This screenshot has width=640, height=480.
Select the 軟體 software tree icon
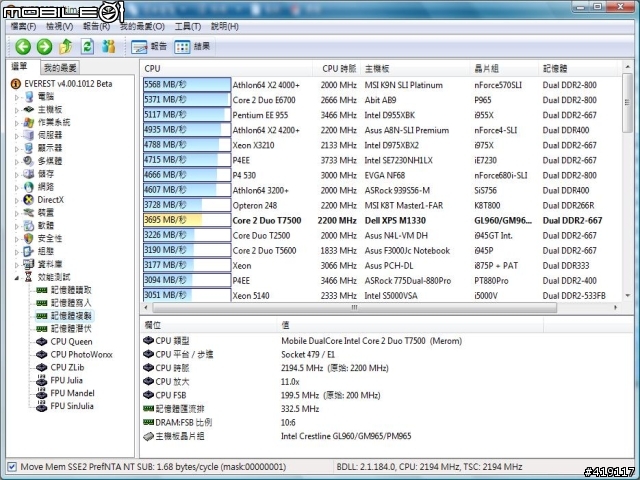(x=29, y=225)
